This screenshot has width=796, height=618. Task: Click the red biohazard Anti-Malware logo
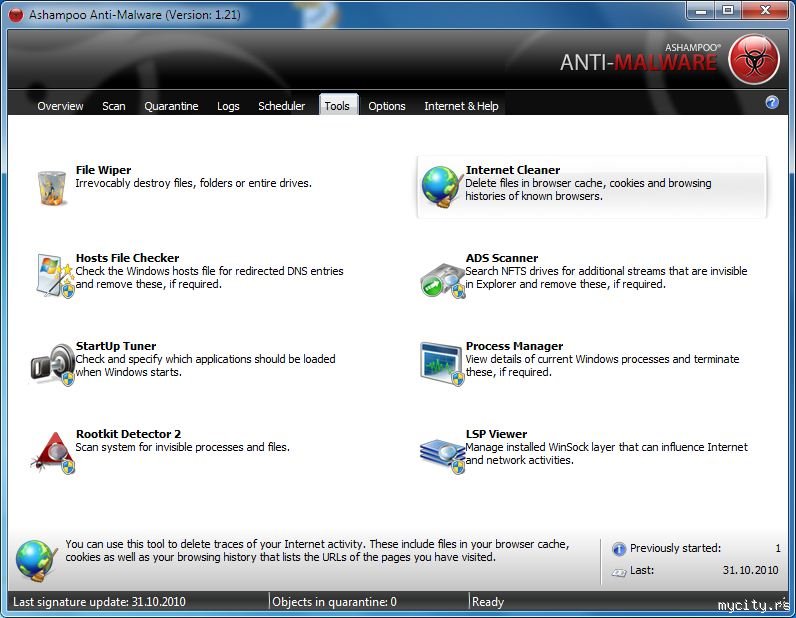tap(754, 59)
